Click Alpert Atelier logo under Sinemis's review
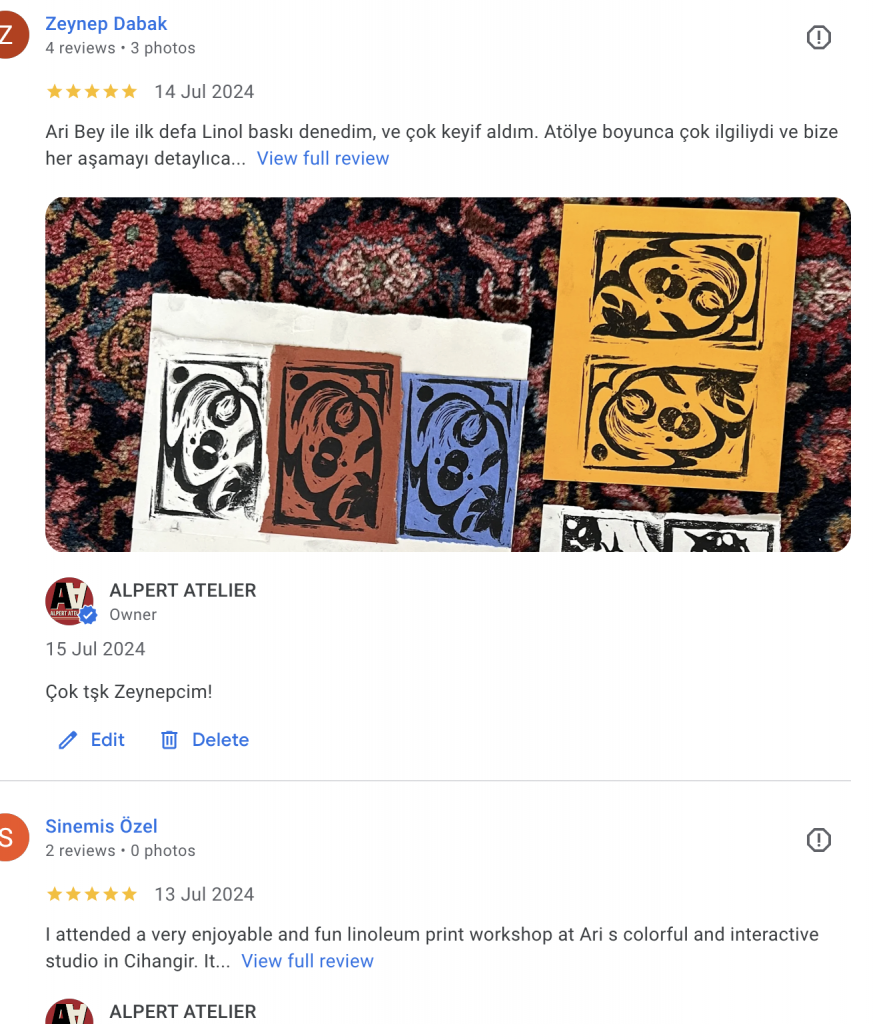879x1024 pixels. point(70,1012)
